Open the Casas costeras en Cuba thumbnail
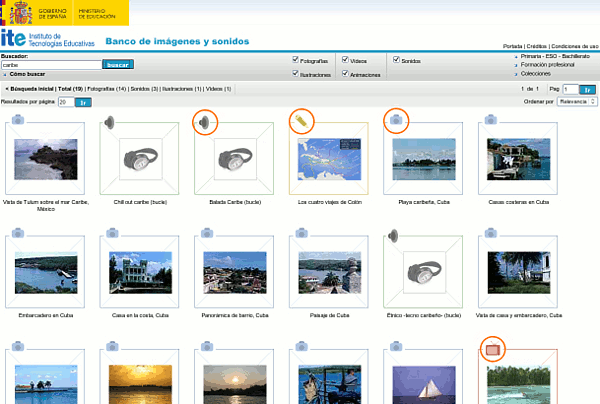Image resolution: width=600 pixels, height=404 pixels. (x=518, y=159)
